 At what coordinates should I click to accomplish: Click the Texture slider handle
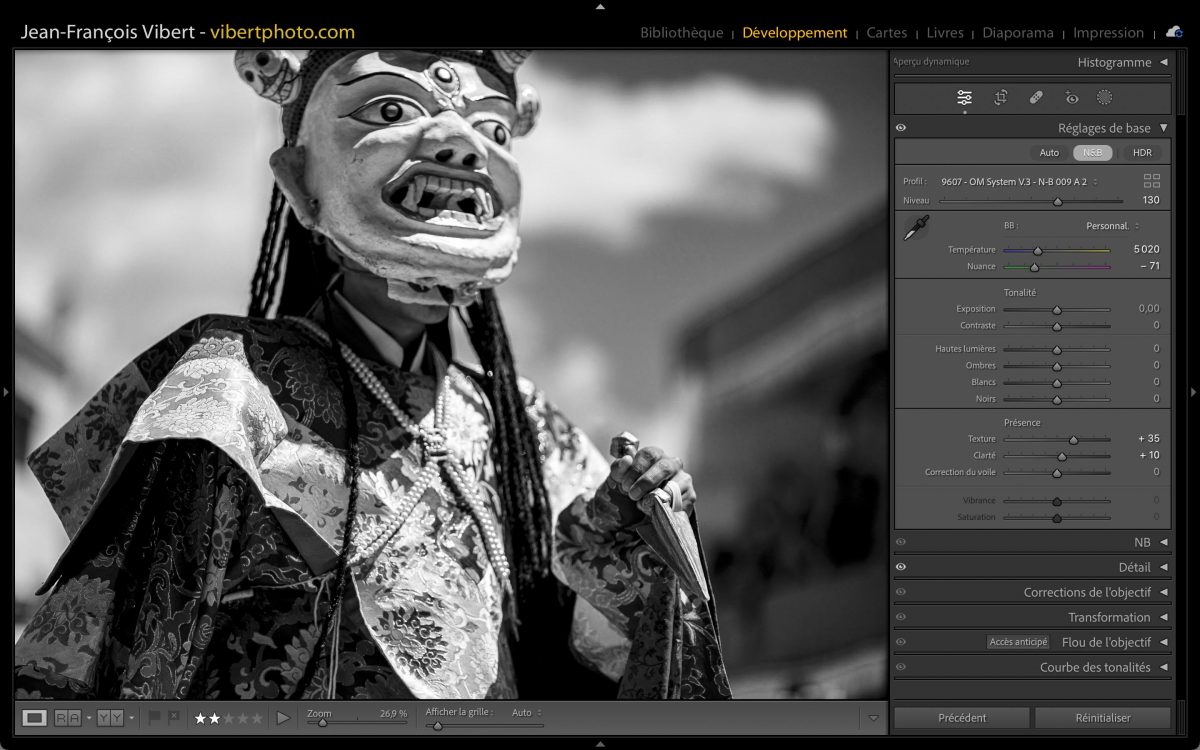[1073, 439]
